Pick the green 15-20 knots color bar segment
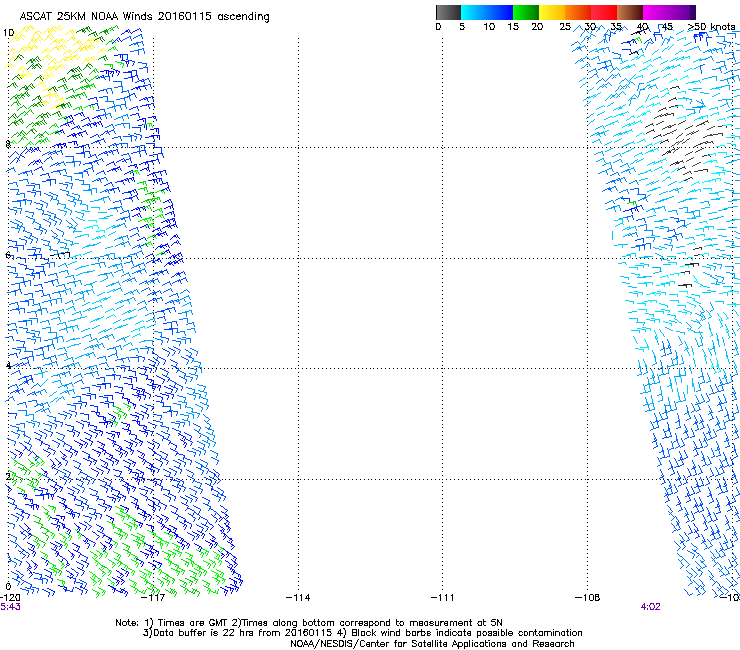This screenshot has height=650, width=740. pos(526,12)
